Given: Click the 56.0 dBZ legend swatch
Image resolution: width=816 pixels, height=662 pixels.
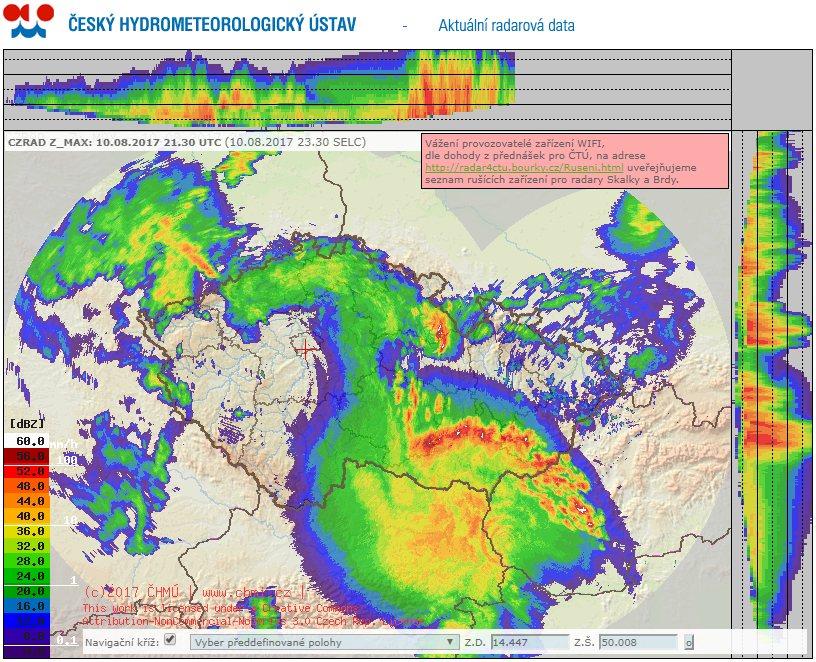Looking at the screenshot, I should click(x=27, y=456).
